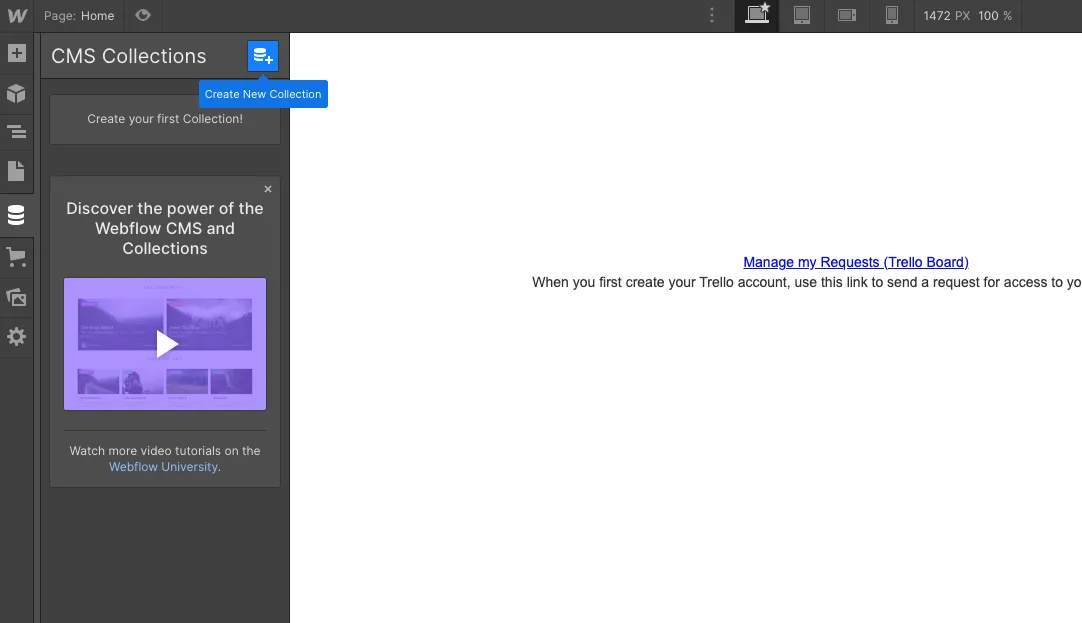Open the Webflow University link
The height and width of the screenshot is (623, 1082).
pos(164,466)
